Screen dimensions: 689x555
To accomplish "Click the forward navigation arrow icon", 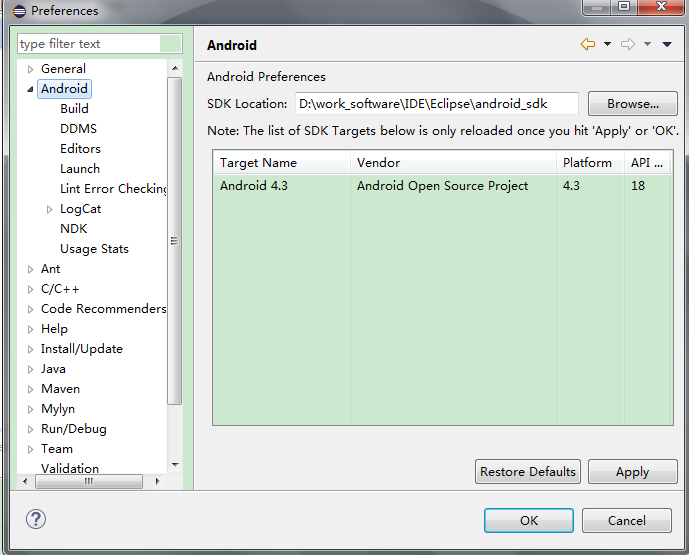I will coord(627,44).
